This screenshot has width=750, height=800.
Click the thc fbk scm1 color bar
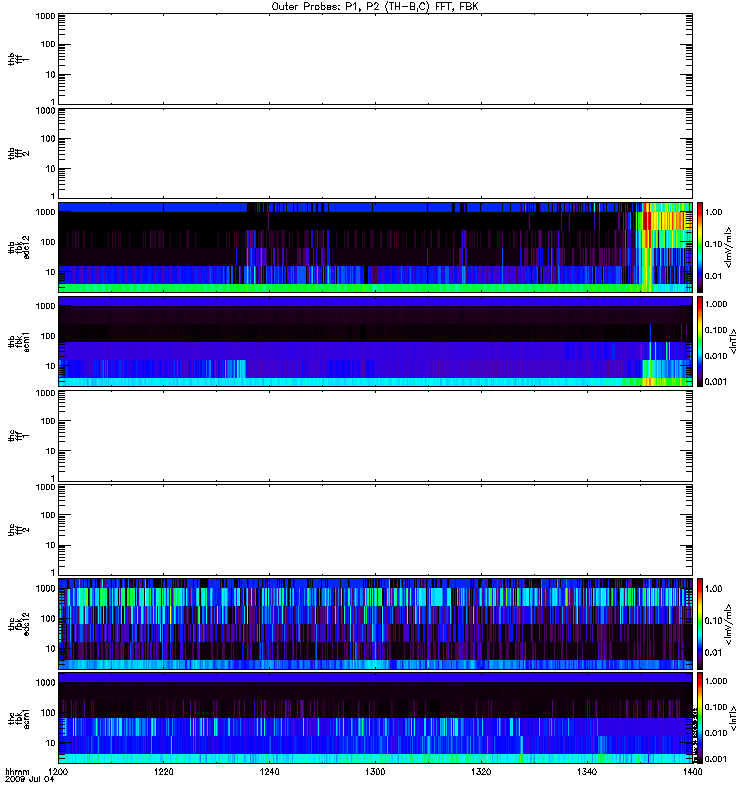(700, 718)
